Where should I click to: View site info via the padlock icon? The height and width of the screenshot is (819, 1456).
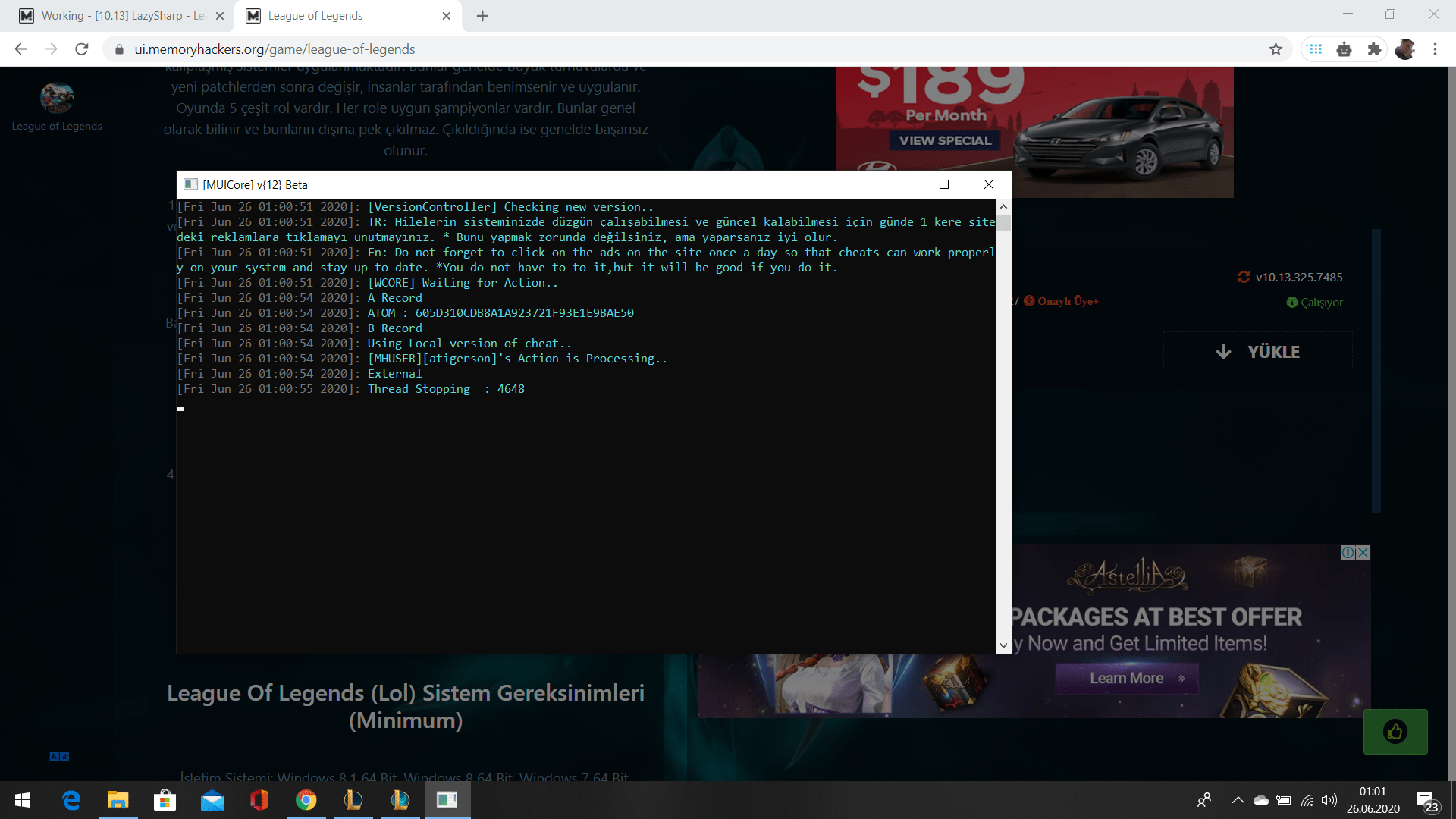119,49
